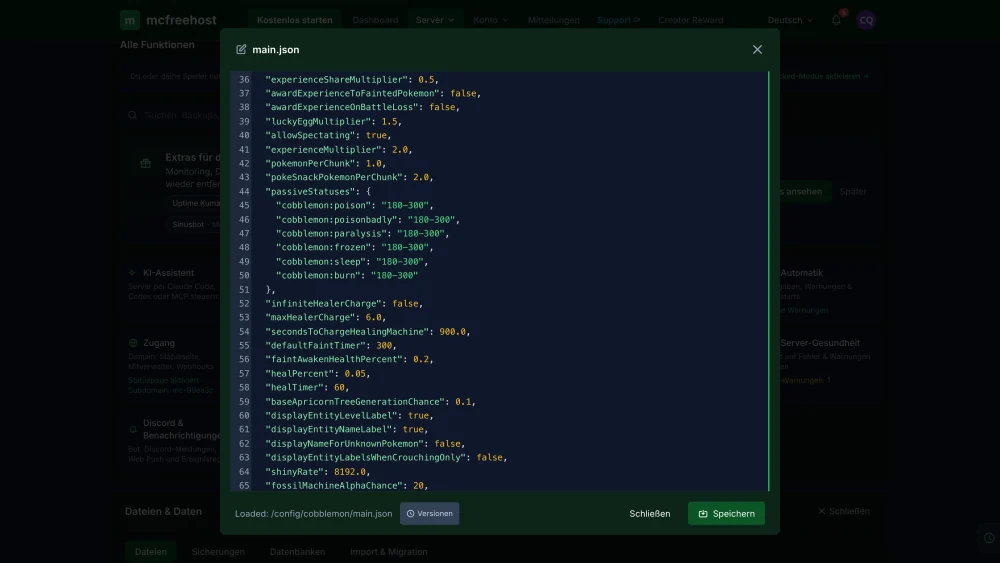
Task: Save the file with Speichern button
Action: (x=726, y=513)
